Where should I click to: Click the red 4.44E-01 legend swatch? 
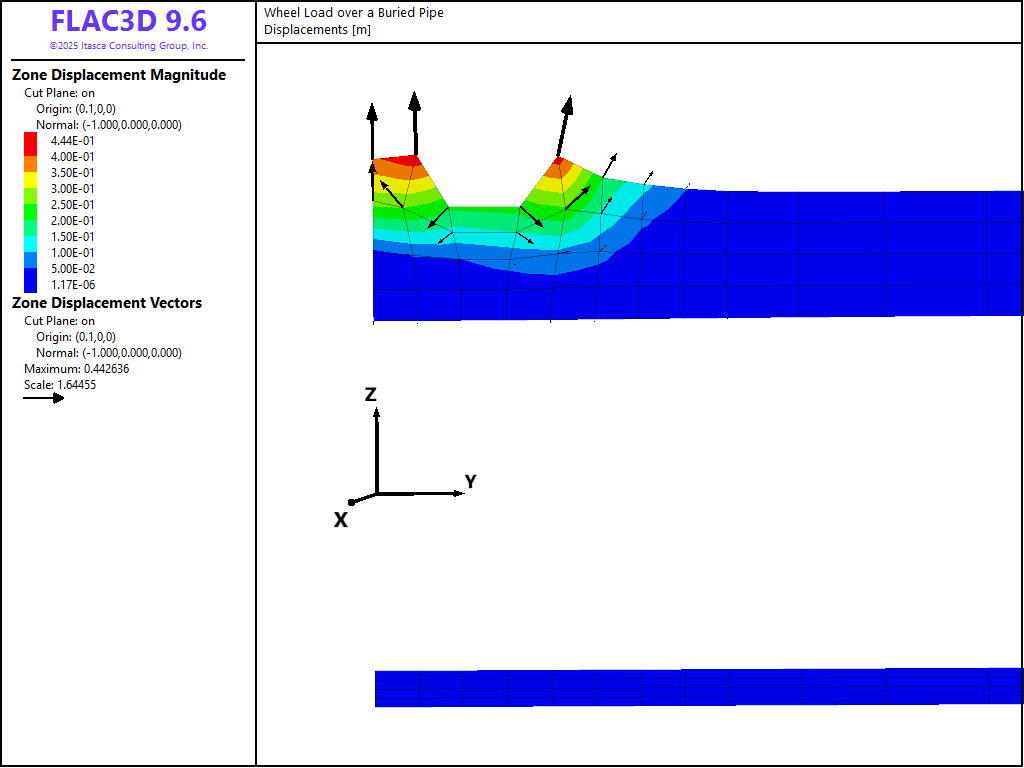pos(31,141)
